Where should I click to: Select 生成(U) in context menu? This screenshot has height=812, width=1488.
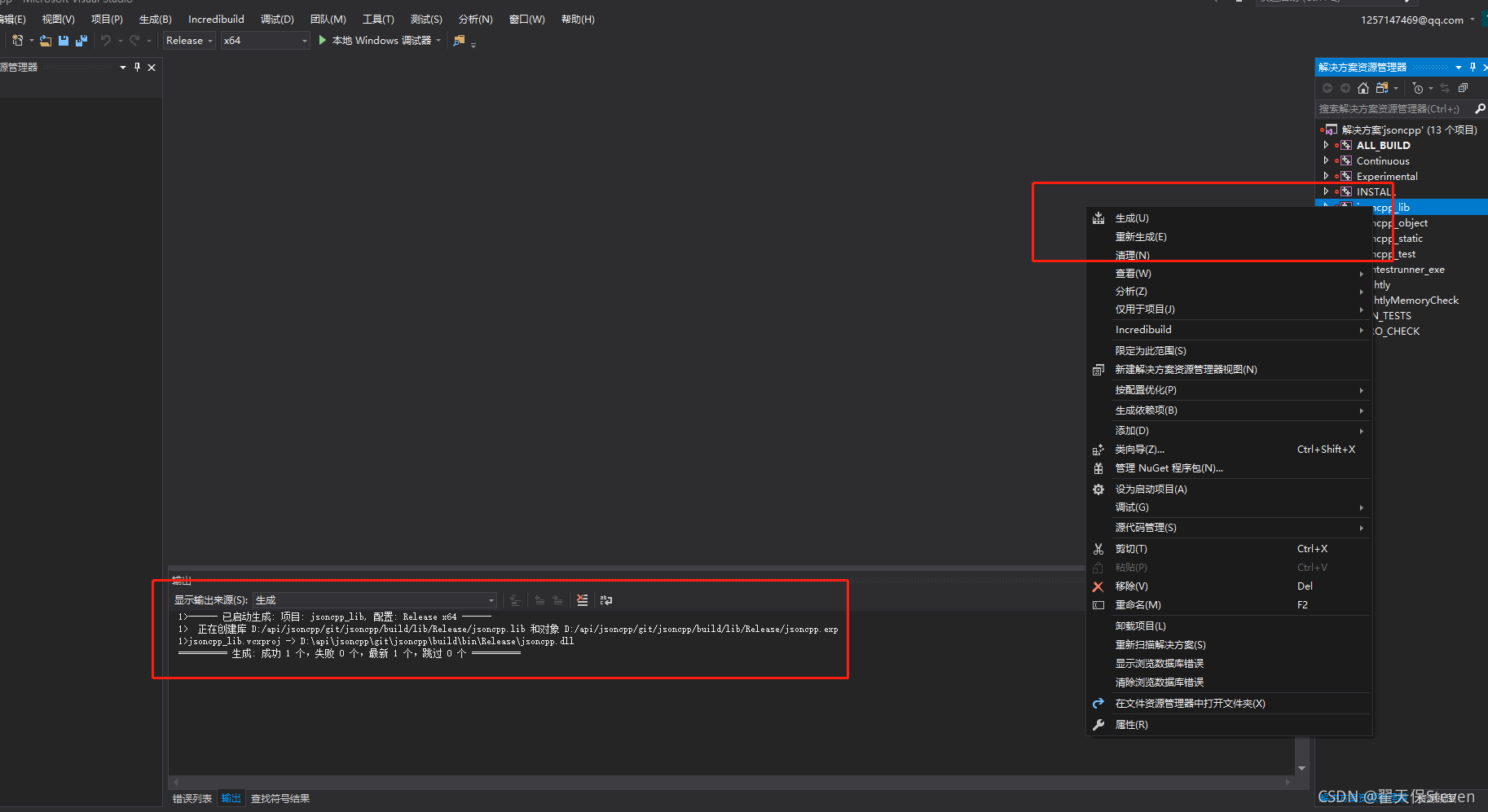[1230, 218]
